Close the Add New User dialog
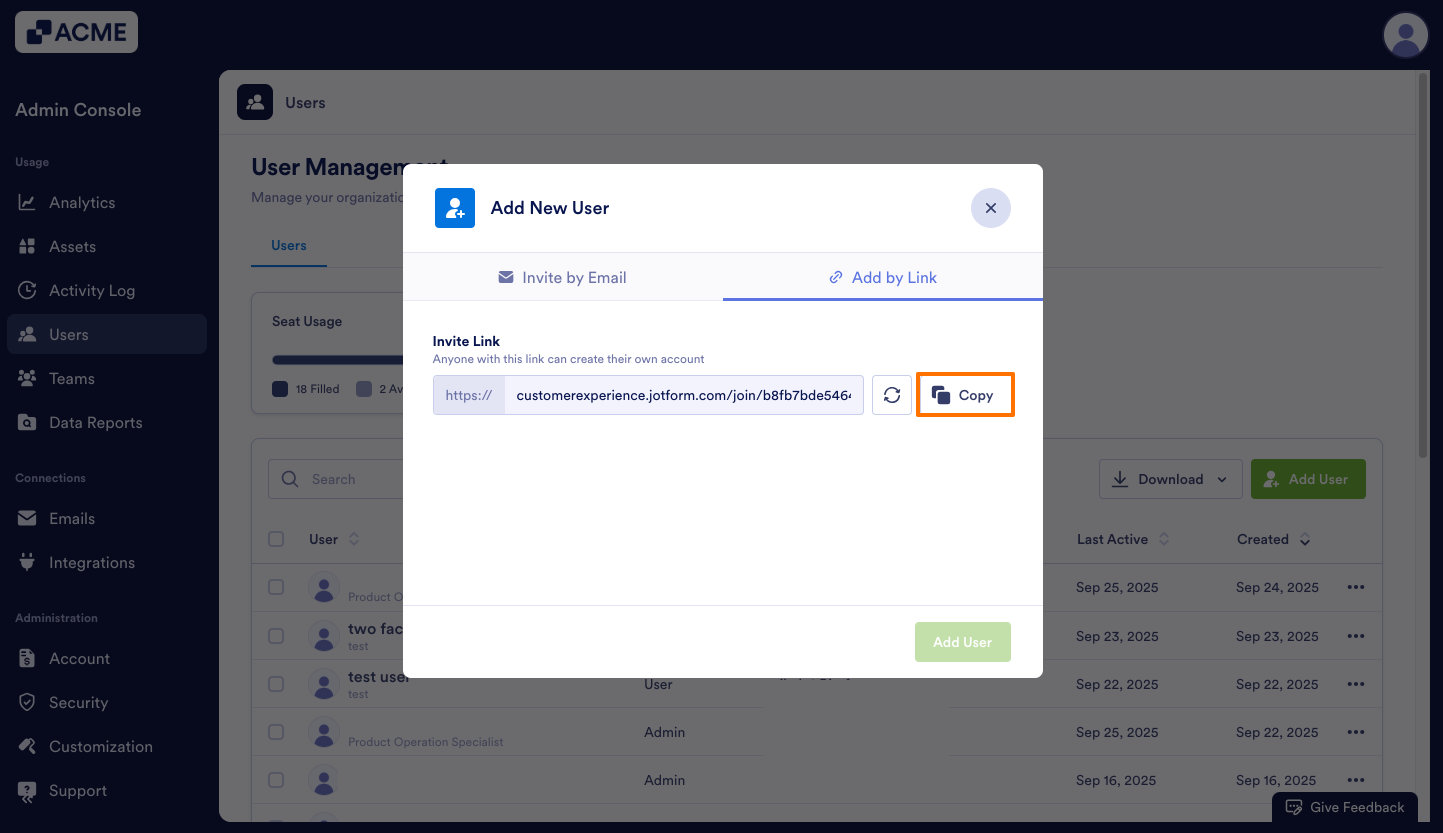This screenshot has height=833, width=1443. [990, 208]
